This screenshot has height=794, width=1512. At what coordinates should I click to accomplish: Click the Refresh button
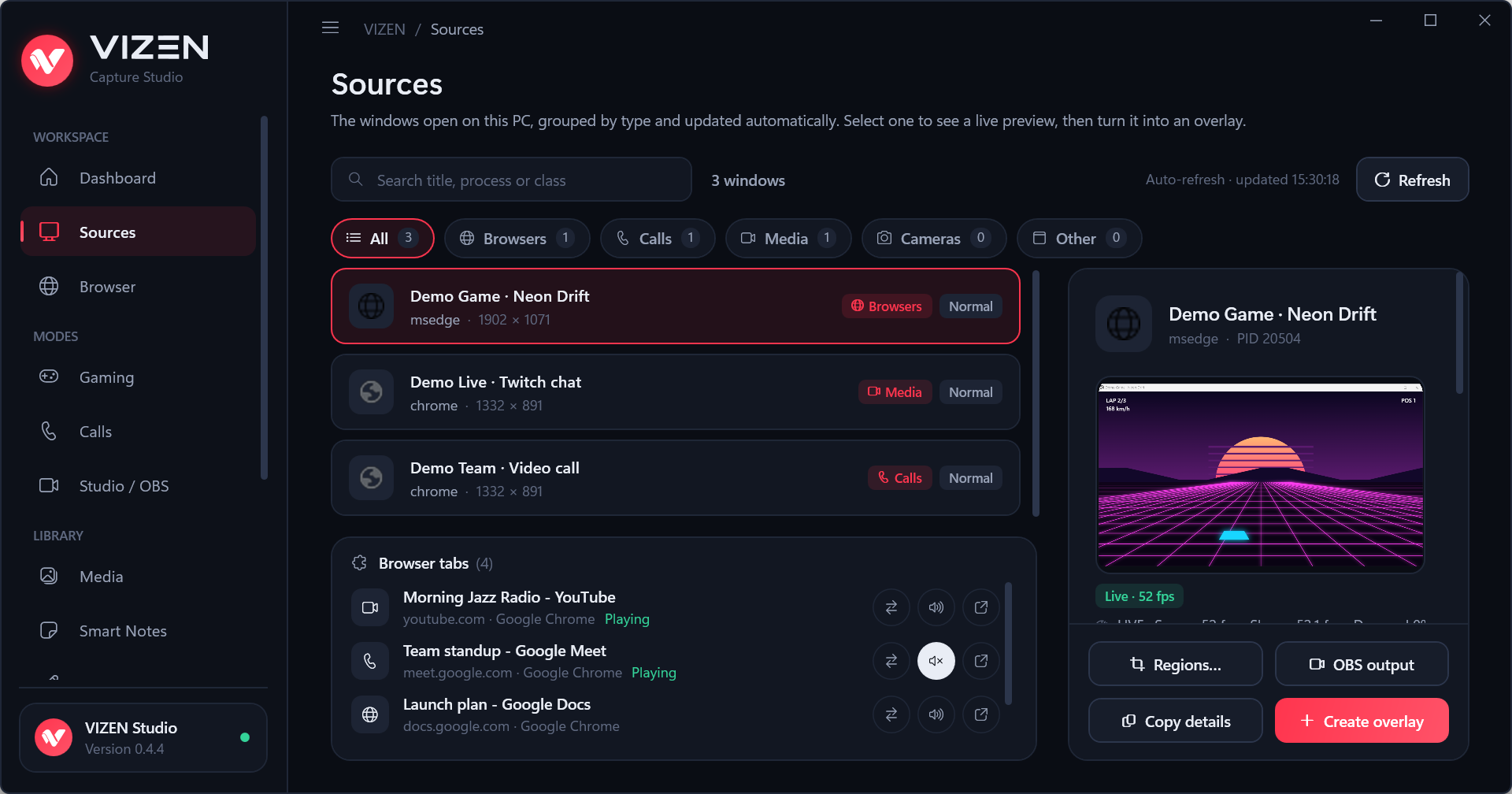point(1412,180)
